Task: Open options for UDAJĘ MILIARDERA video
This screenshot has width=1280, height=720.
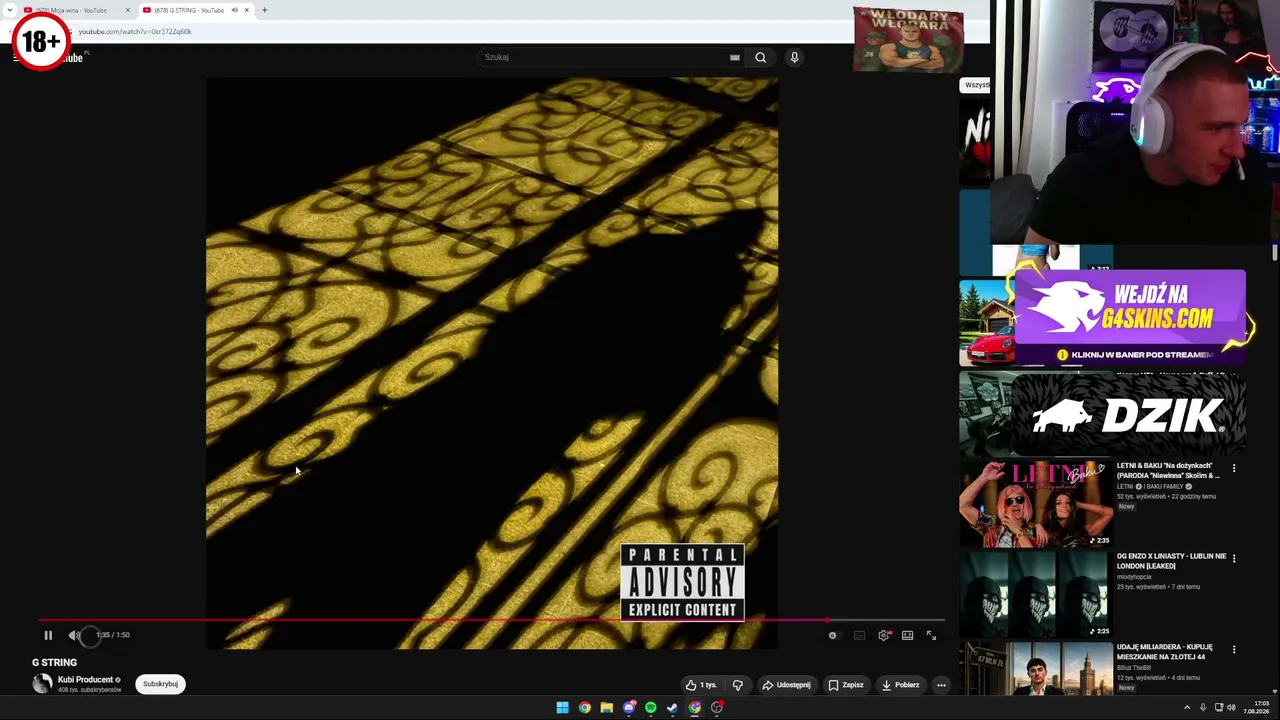Action: pyautogui.click(x=1234, y=649)
